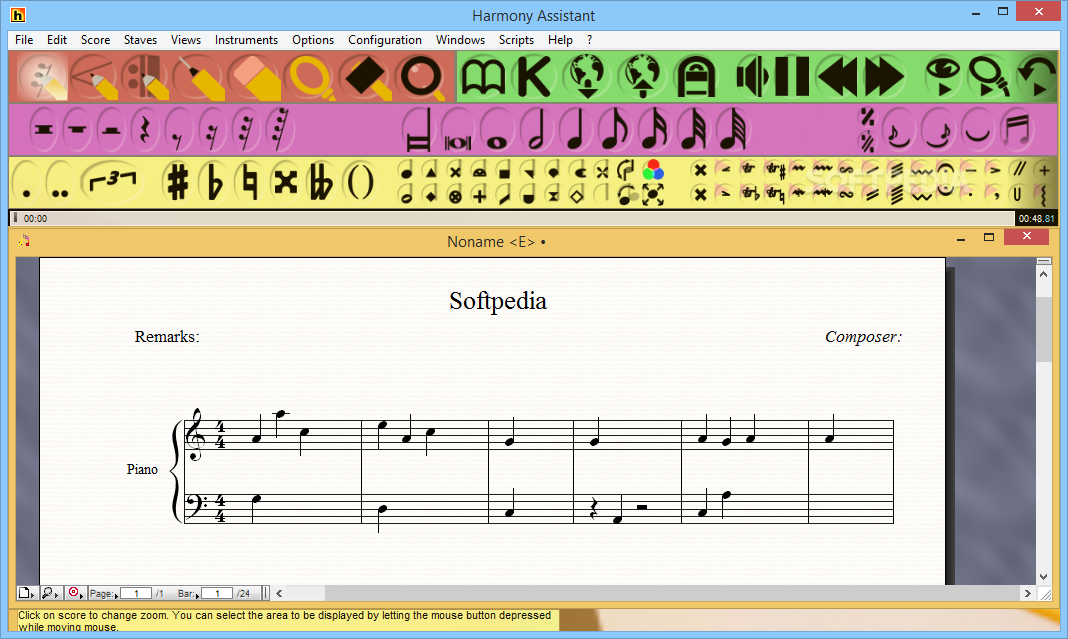
Task: Select the black magnifying glass zoom tool
Action: click(x=422, y=76)
